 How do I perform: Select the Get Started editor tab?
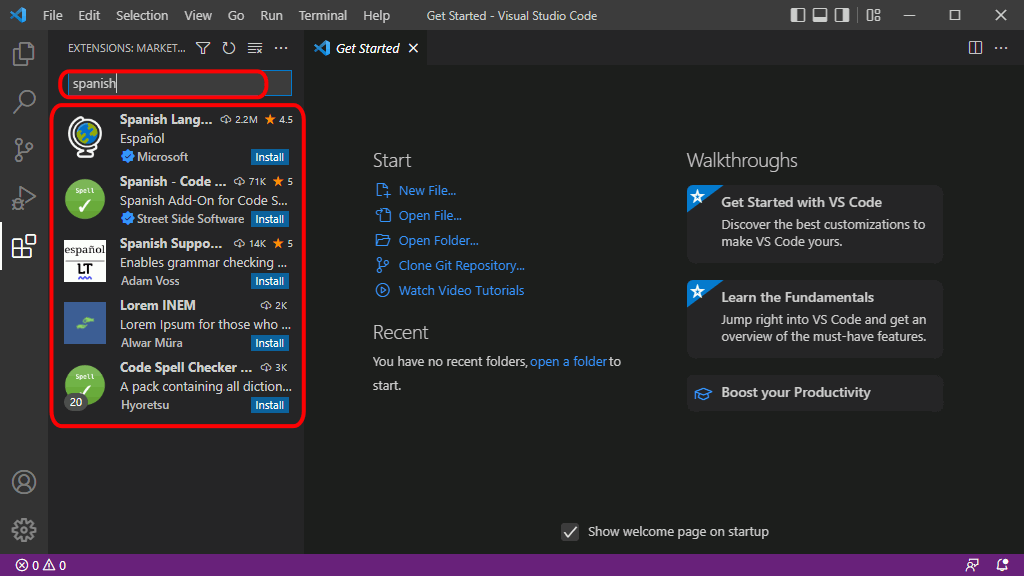(x=366, y=48)
